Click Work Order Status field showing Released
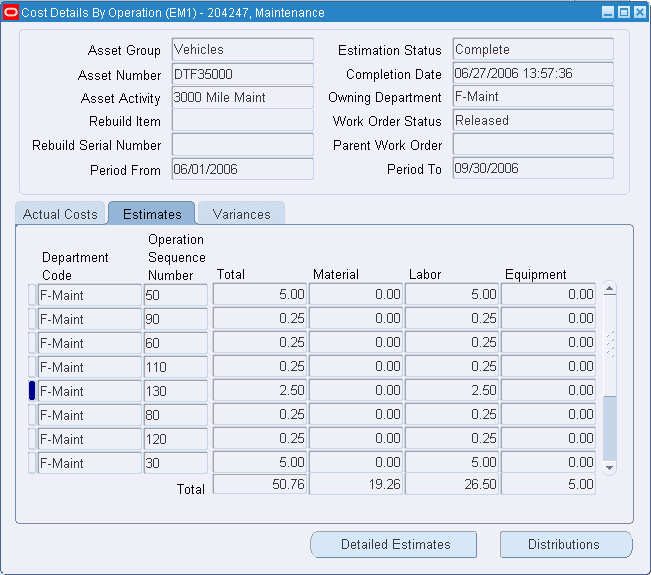The height and width of the screenshot is (575, 651). tap(533, 120)
